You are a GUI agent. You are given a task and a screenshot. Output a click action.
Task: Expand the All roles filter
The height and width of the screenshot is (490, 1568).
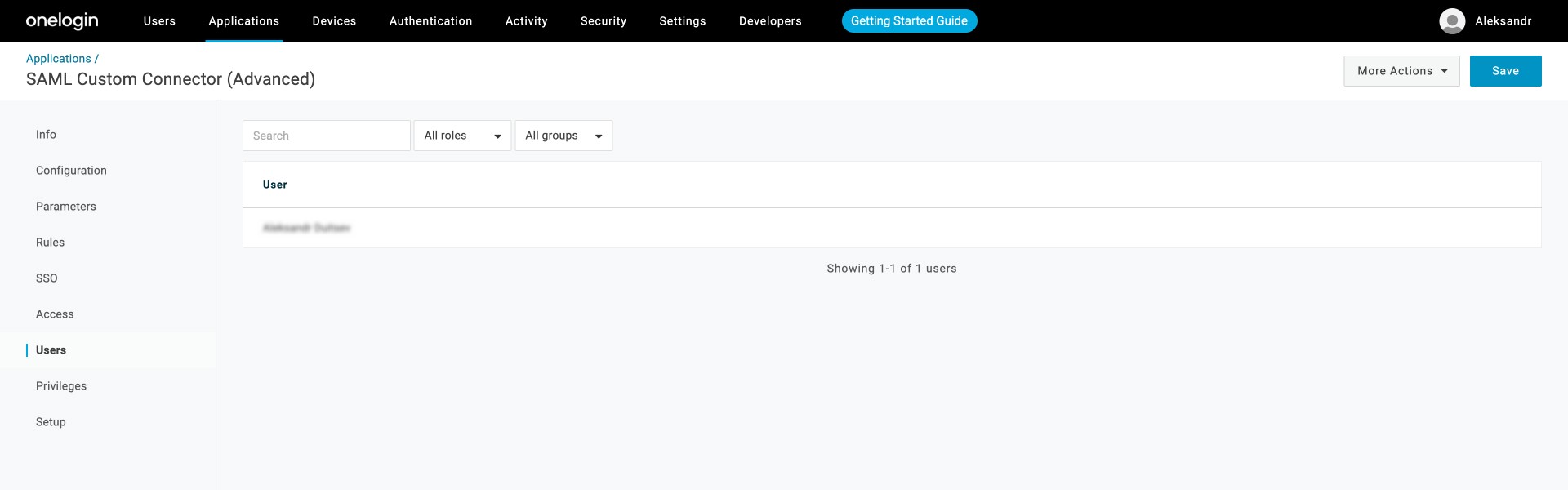[x=462, y=136]
